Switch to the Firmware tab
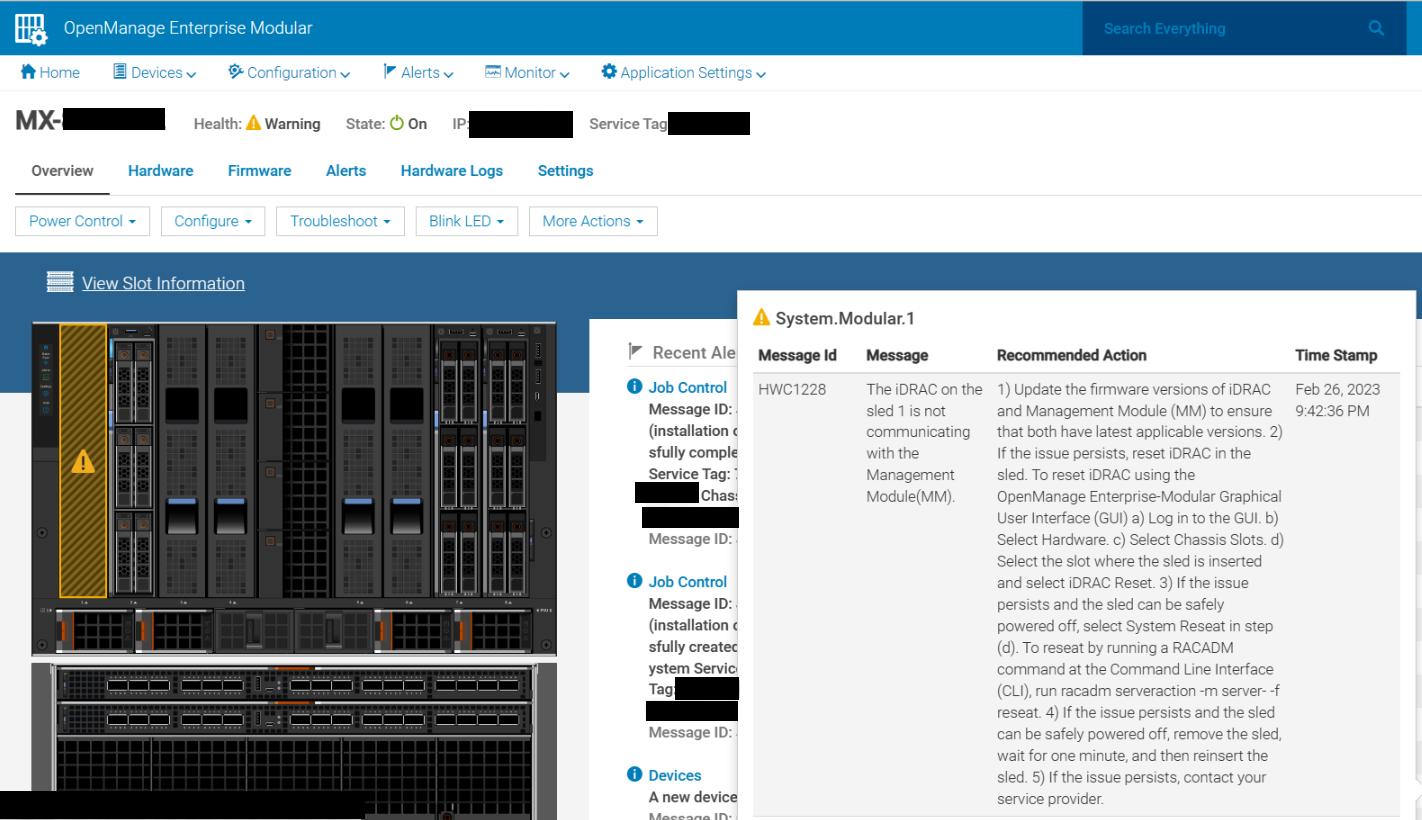The width and height of the screenshot is (1422, 820). [x=259, y=171]
